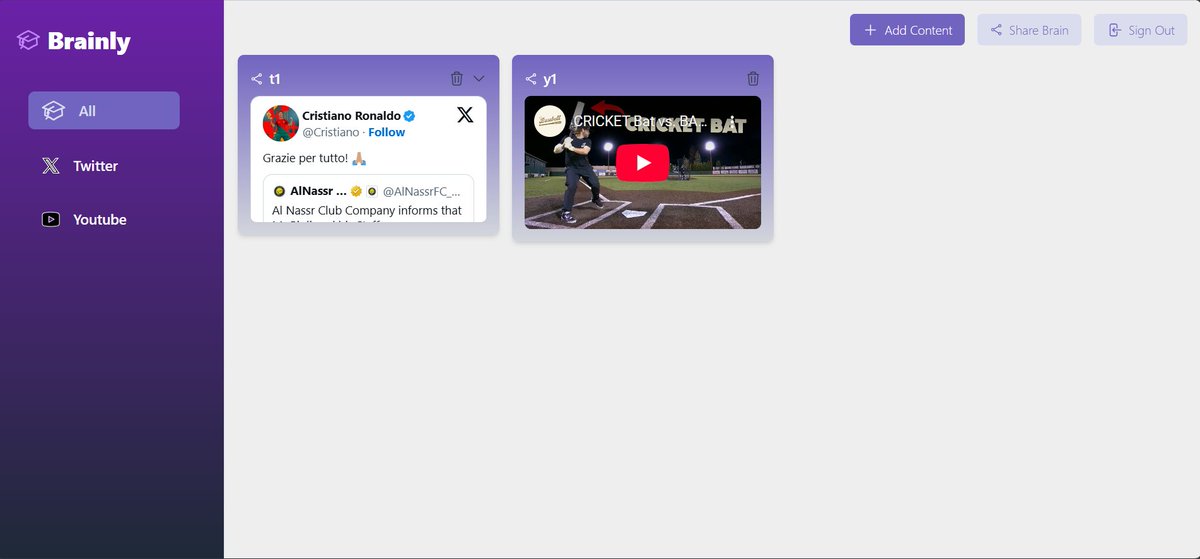Delete the t1 card using trash icon
The height and width of the screenshot is (559, 1200).
tap(457, 78)
